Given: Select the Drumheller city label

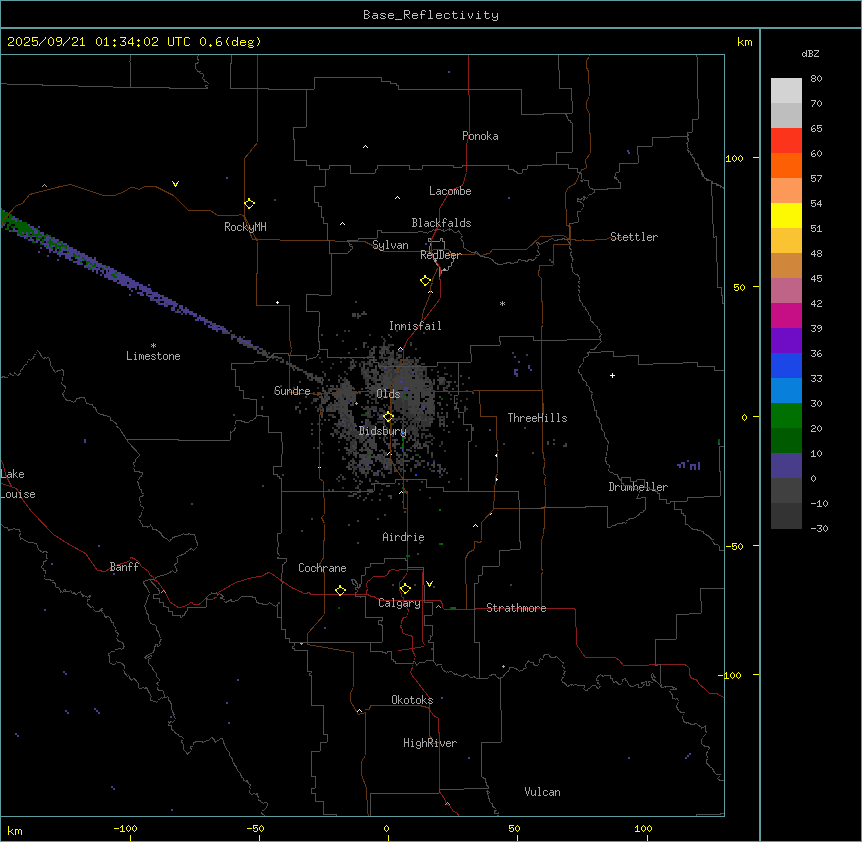Looking at the screenshot, I should click(x=638, y=487).
